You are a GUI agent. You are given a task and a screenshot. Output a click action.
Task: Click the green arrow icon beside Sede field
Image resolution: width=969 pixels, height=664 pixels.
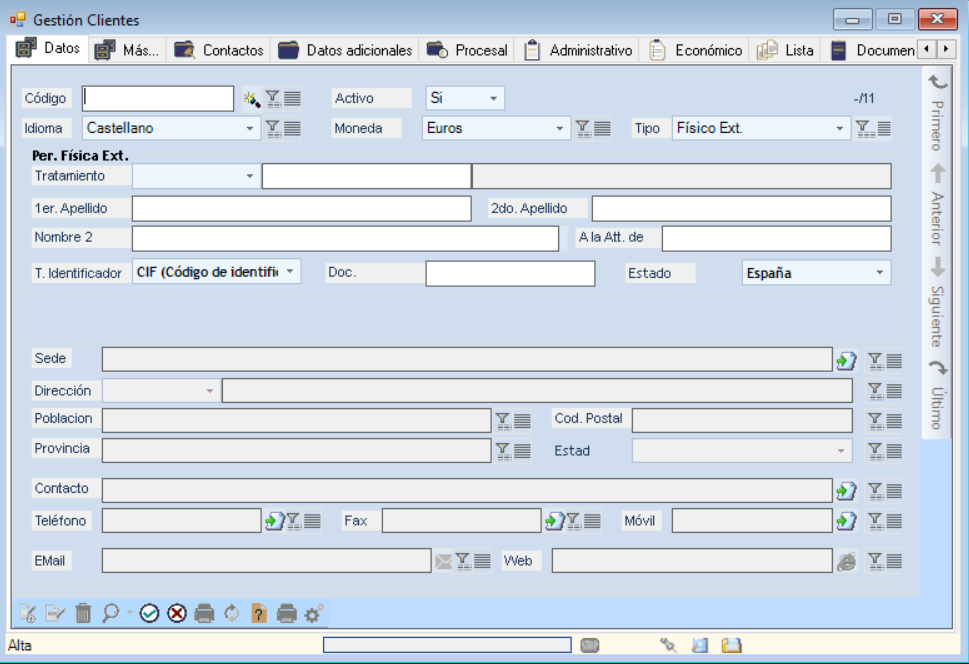pos(846,360)
